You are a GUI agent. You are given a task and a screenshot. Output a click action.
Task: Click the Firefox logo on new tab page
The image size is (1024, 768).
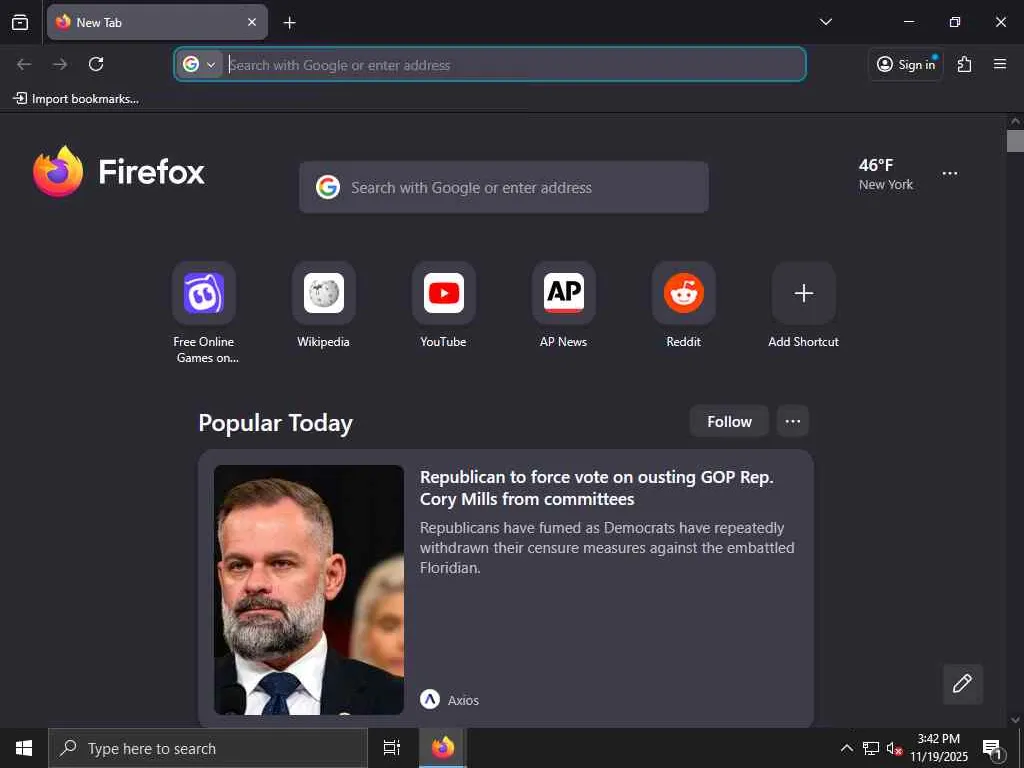tap(119, 171)
